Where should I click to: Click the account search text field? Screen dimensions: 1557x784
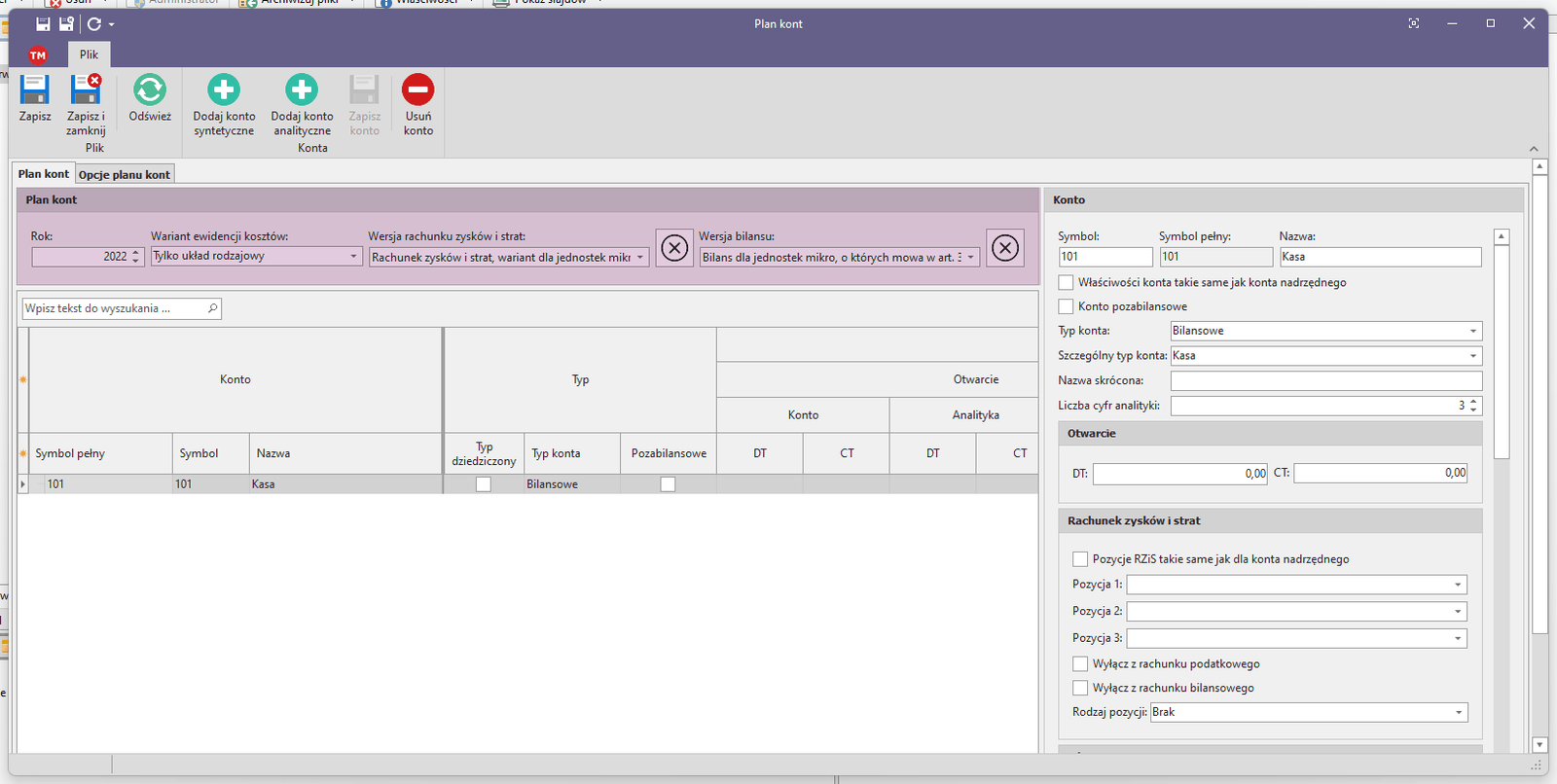[114, 309]
